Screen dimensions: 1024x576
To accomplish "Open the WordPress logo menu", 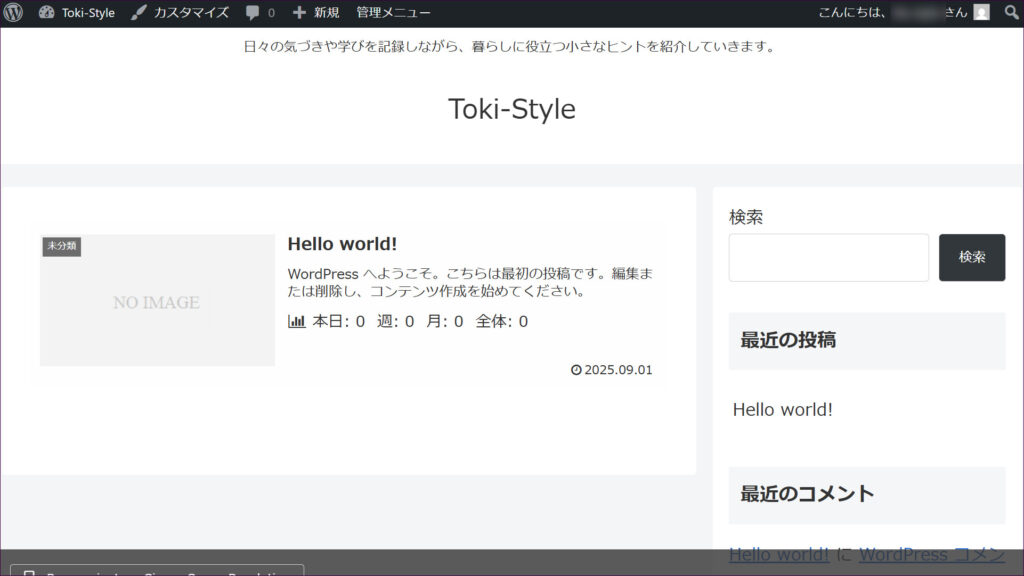I will (13, 13).
